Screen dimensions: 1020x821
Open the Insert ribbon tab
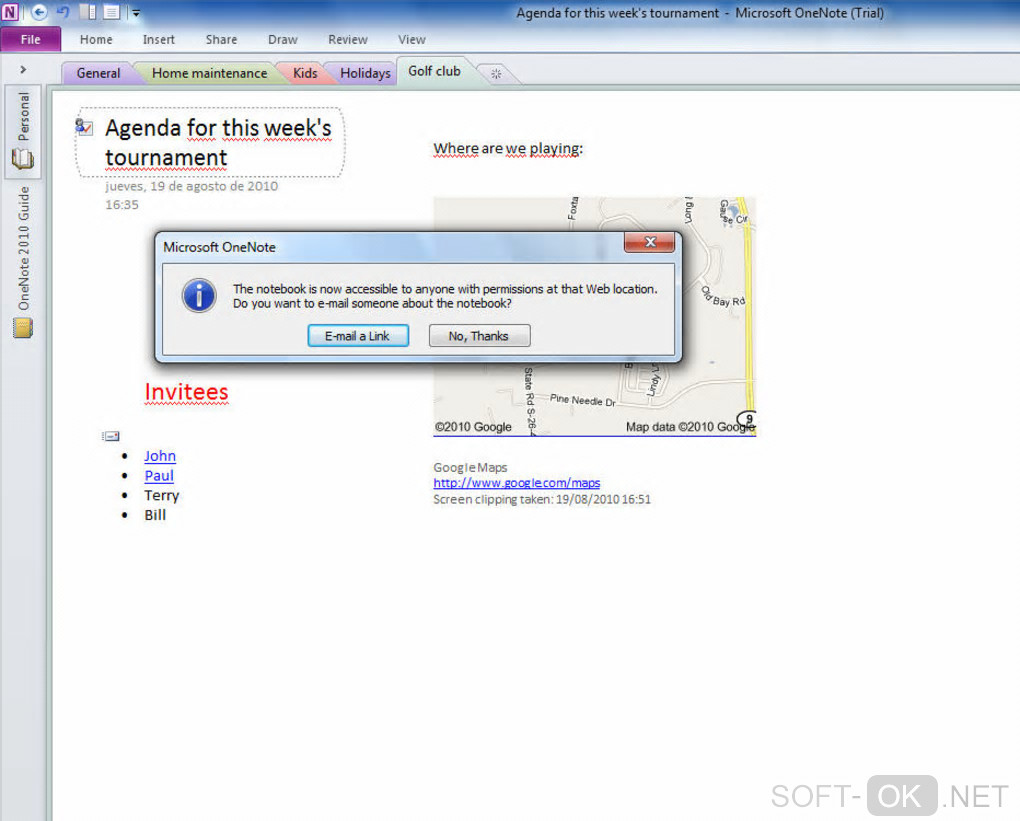click(x=159, y=40)
